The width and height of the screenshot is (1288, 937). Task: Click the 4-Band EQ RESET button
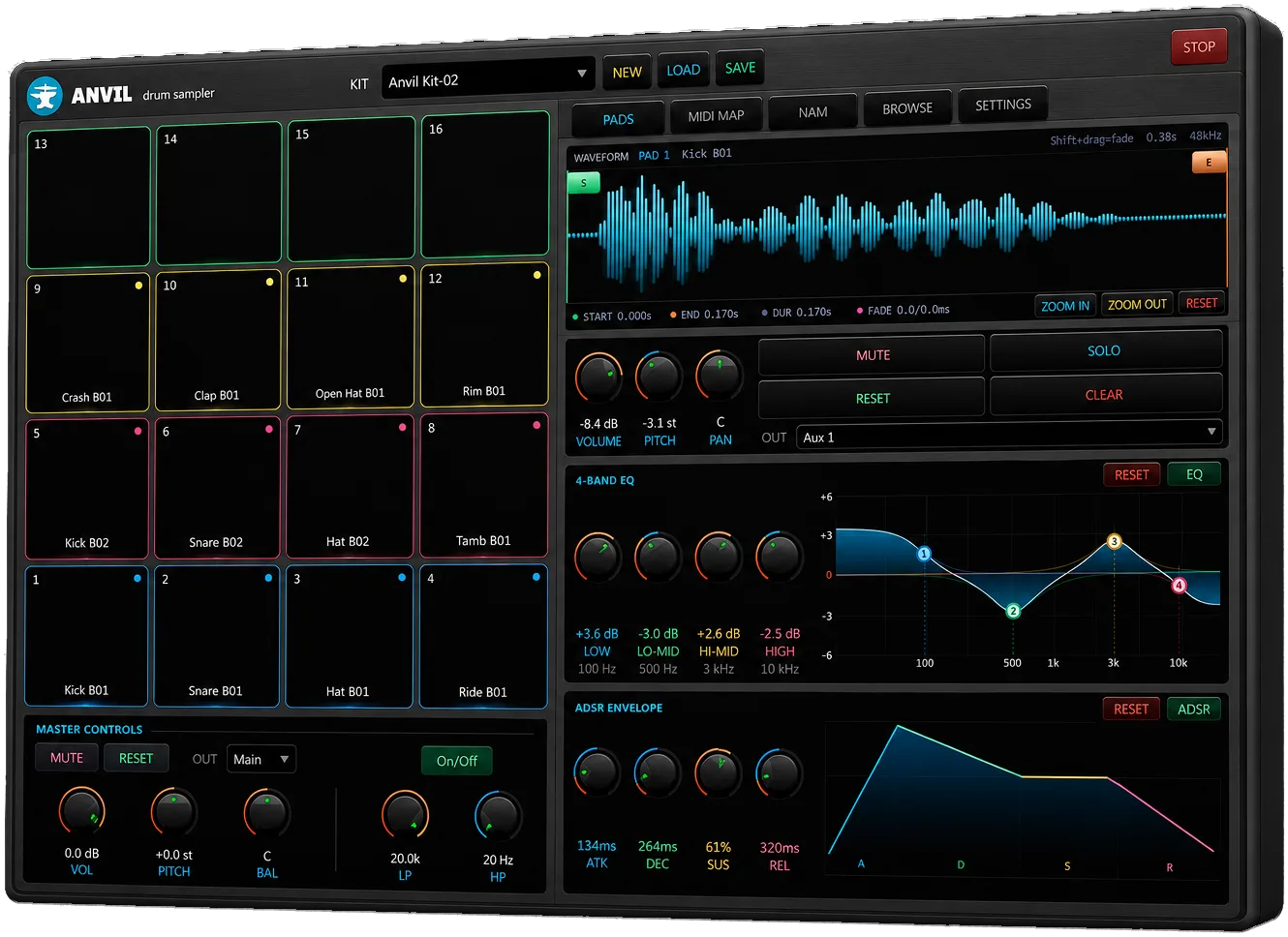pos(1131,474)
